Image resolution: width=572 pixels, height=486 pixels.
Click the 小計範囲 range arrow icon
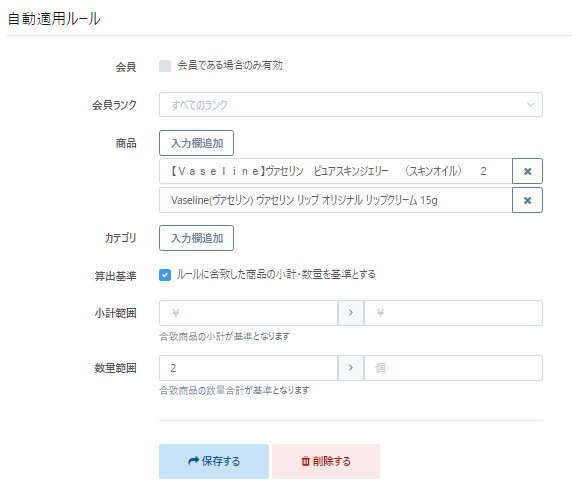click(x=351, y=313)
